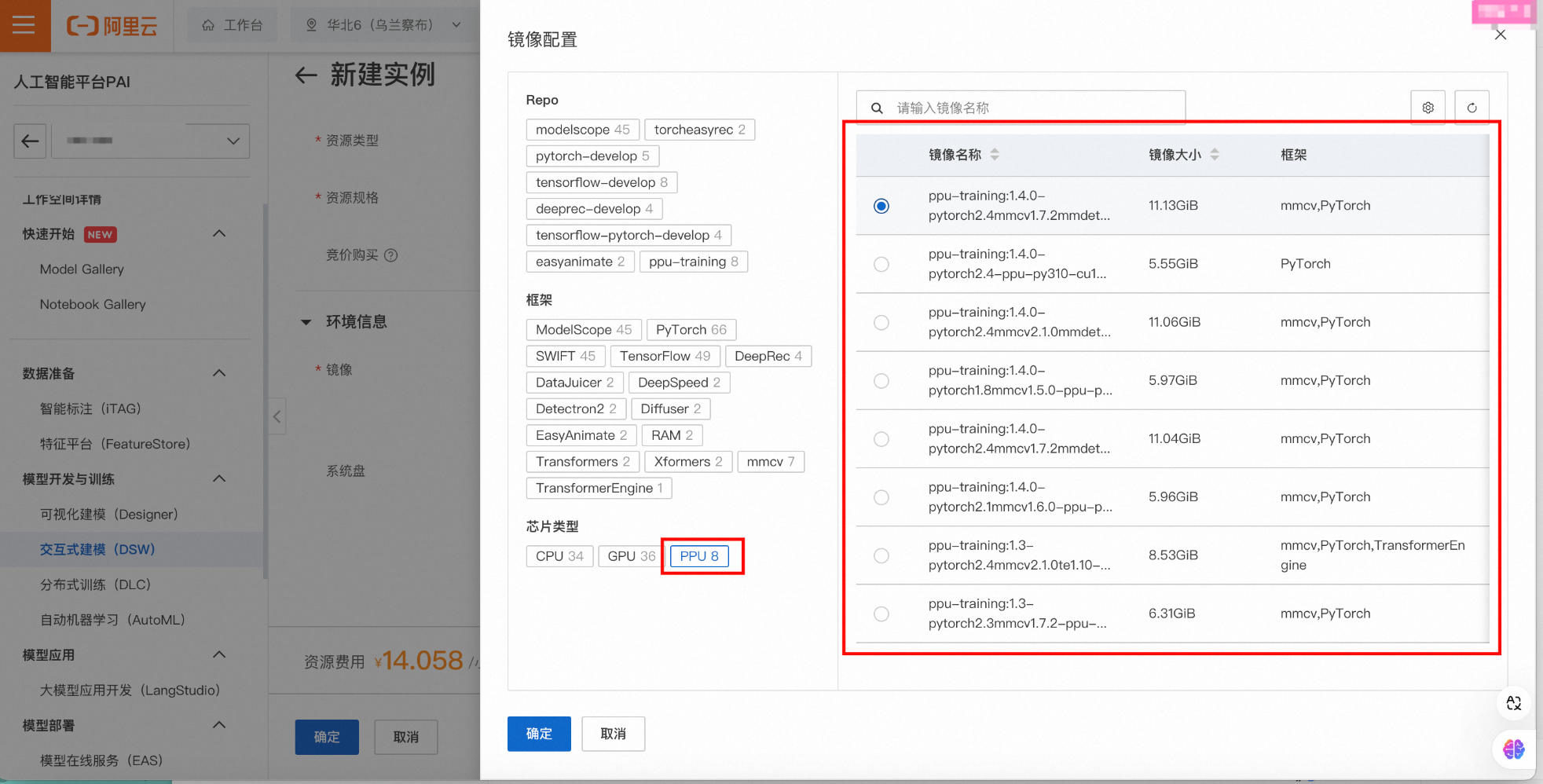Click the translate floating icon
This screenshot has height=784, width=1543.
click(x=1514, y=703)
